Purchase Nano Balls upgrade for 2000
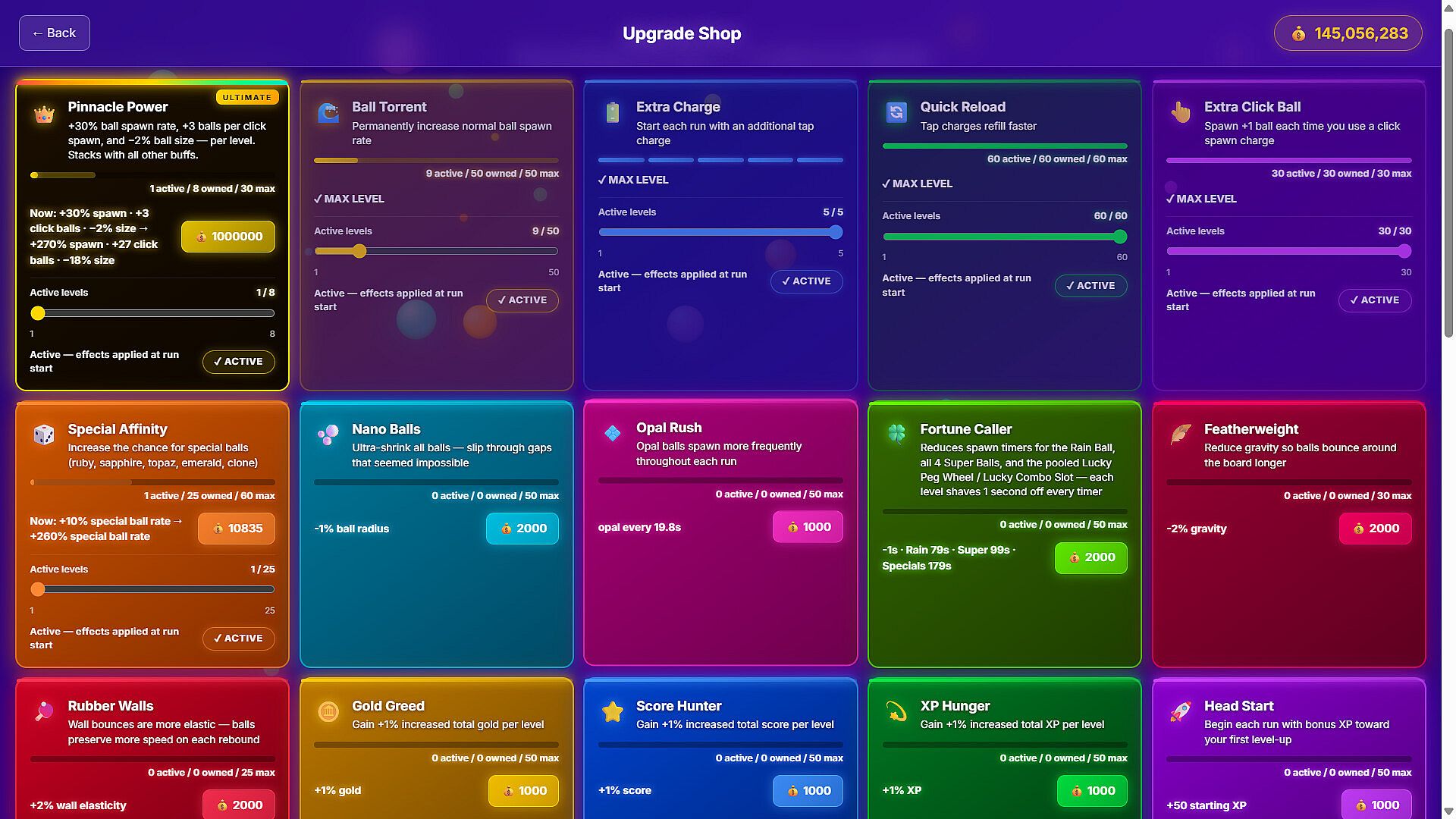The height and width of the screenshot is (819, 1456). tap(522, 529)
